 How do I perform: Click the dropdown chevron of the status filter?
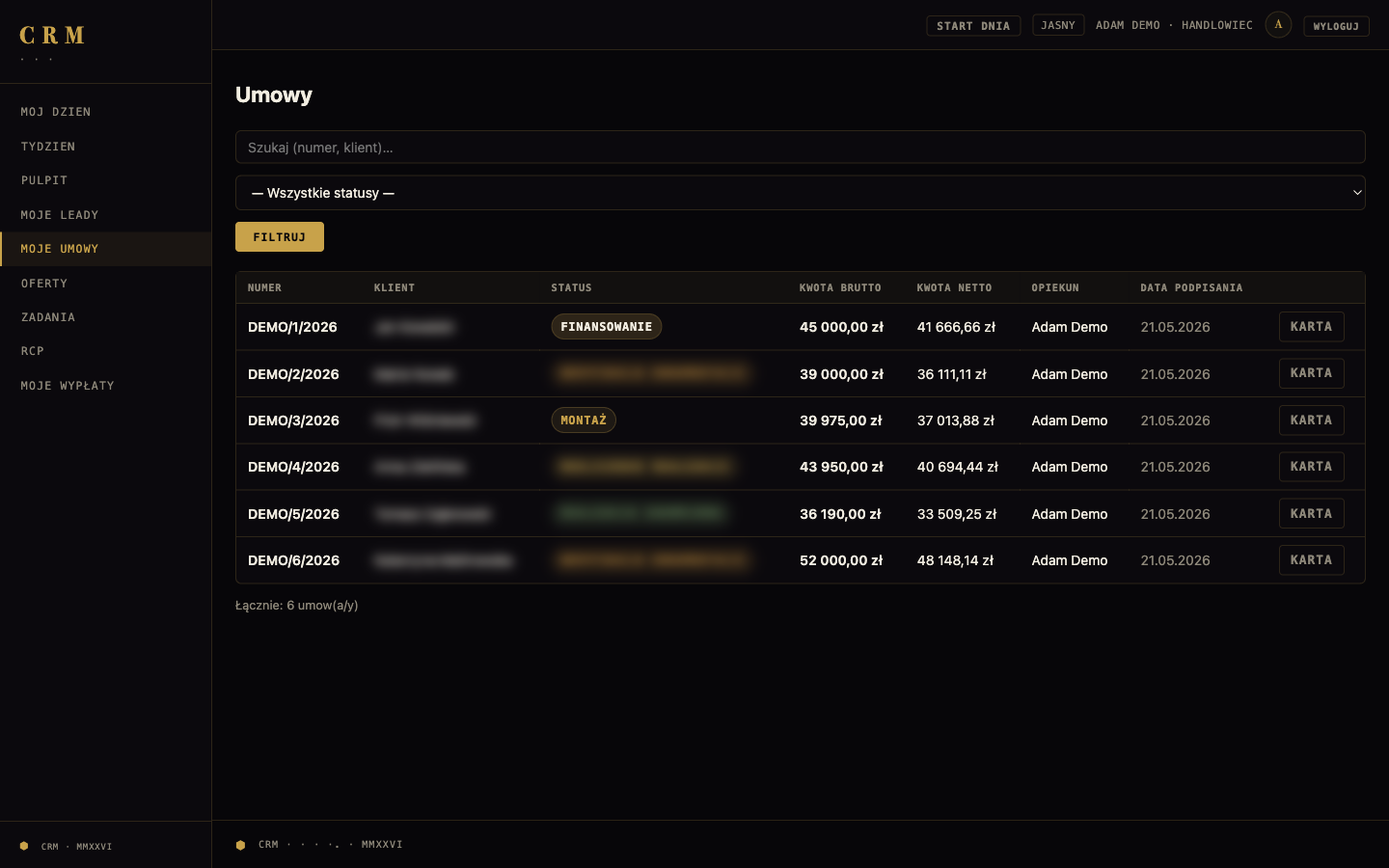(1356, 193)
